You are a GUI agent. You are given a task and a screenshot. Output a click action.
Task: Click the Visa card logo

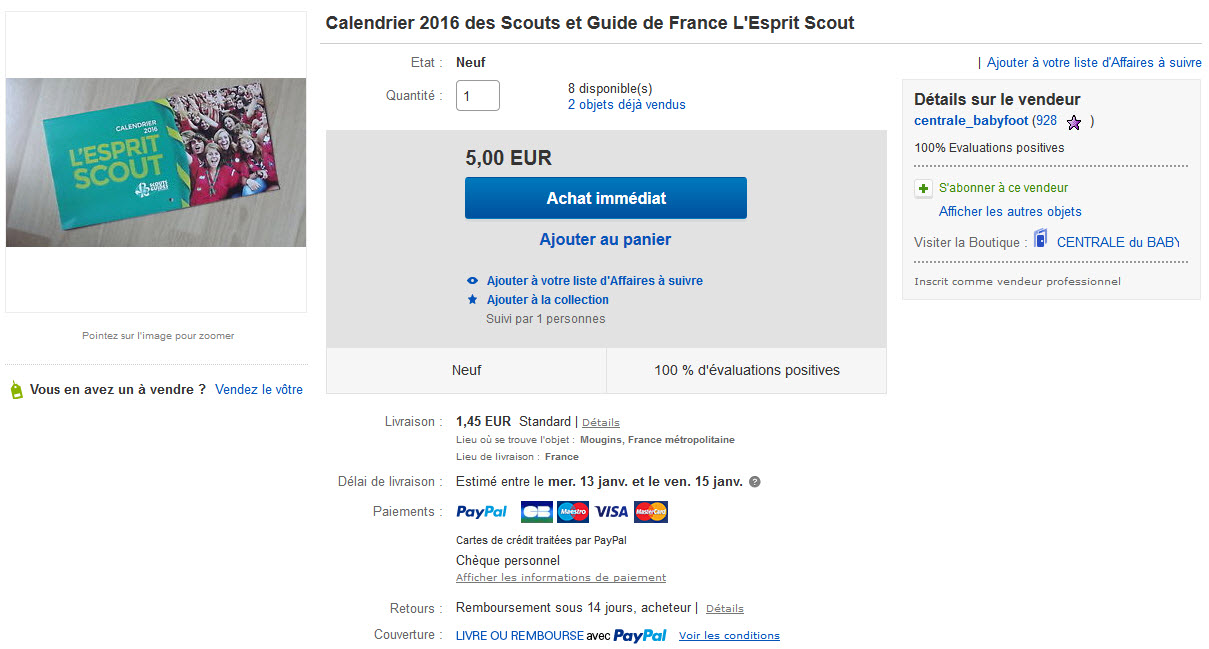click(x=611, y=512)
